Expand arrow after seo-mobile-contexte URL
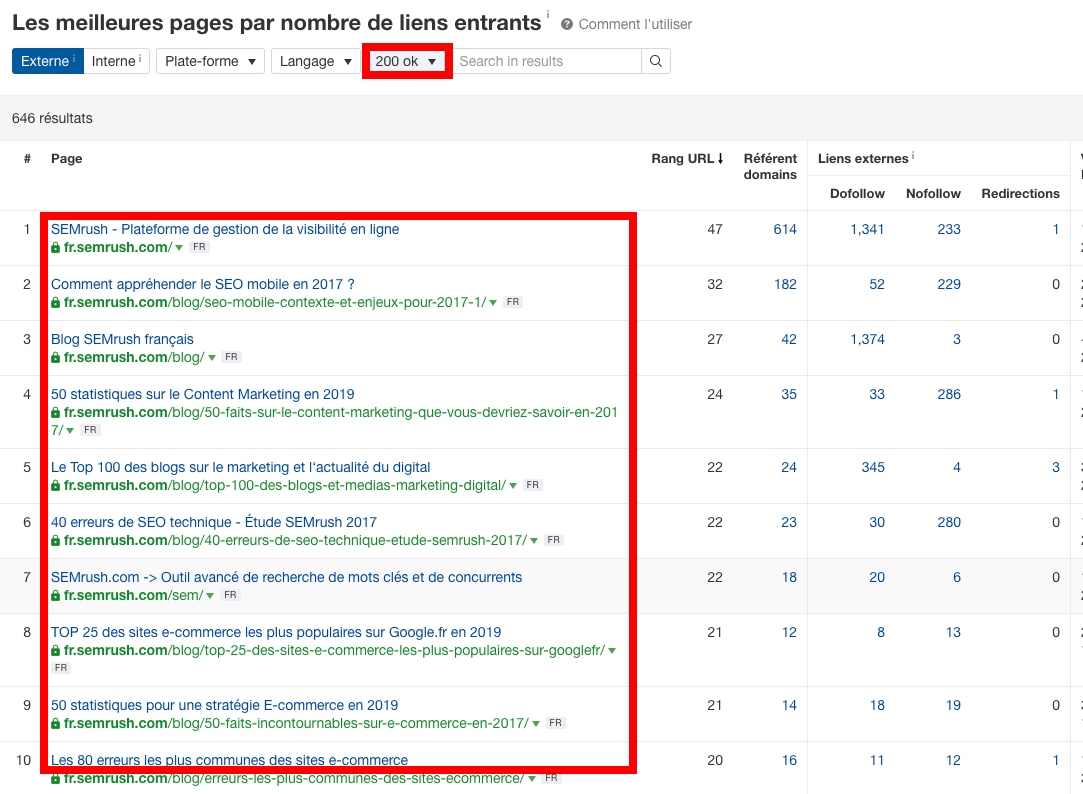The height and width of the screenshot is (794, 1083). point(493,303)
